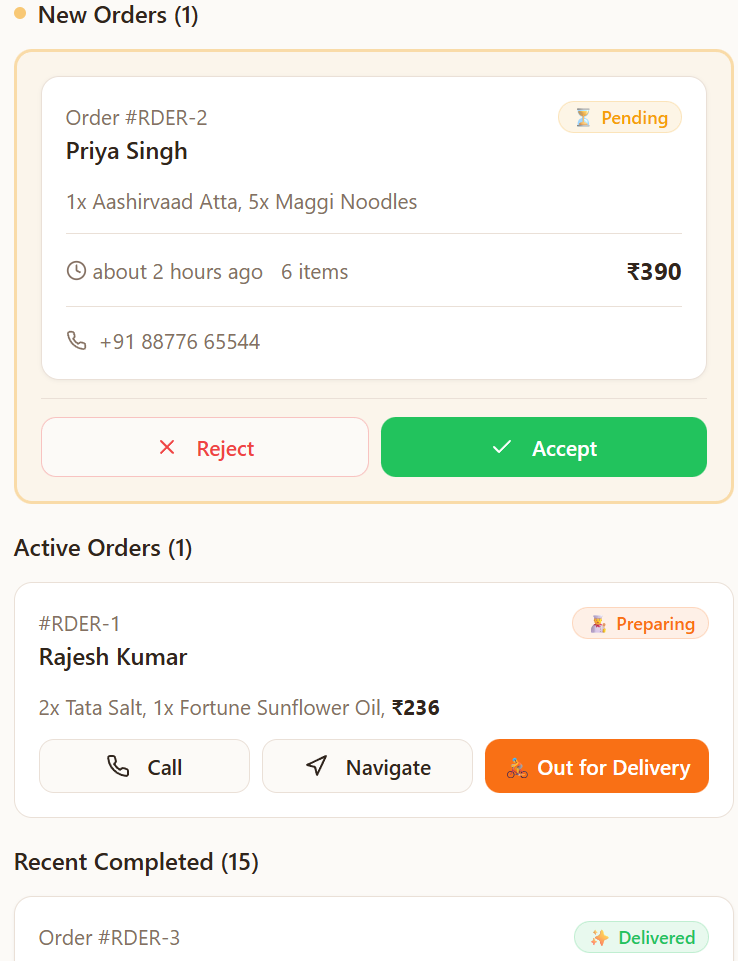Image resolution: width=738 pixels, height=961 pixels.
Task: Click the red X icon on Reject
Action: point(167,447)
